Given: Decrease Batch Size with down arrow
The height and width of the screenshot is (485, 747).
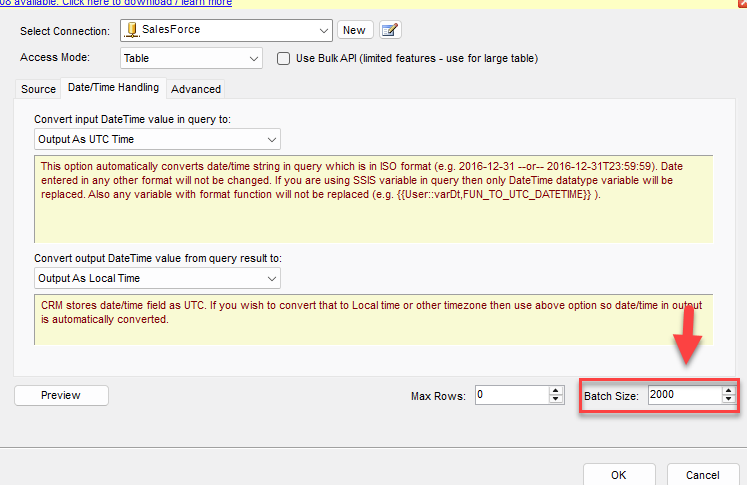Looking at the screenshot, I should (729, 400).
